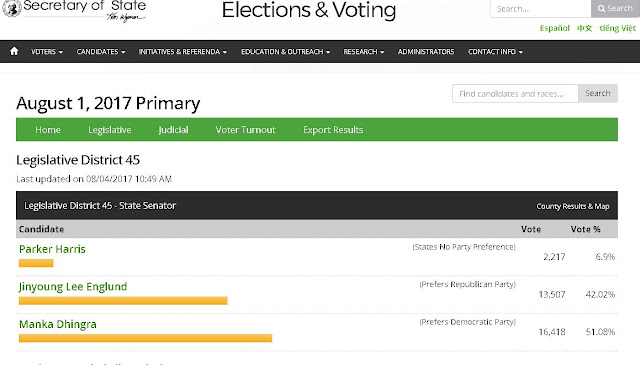Go to the Administrators menu item
Image resolution: width=640 pixels, height=365 pixels.
click(426, 52)
